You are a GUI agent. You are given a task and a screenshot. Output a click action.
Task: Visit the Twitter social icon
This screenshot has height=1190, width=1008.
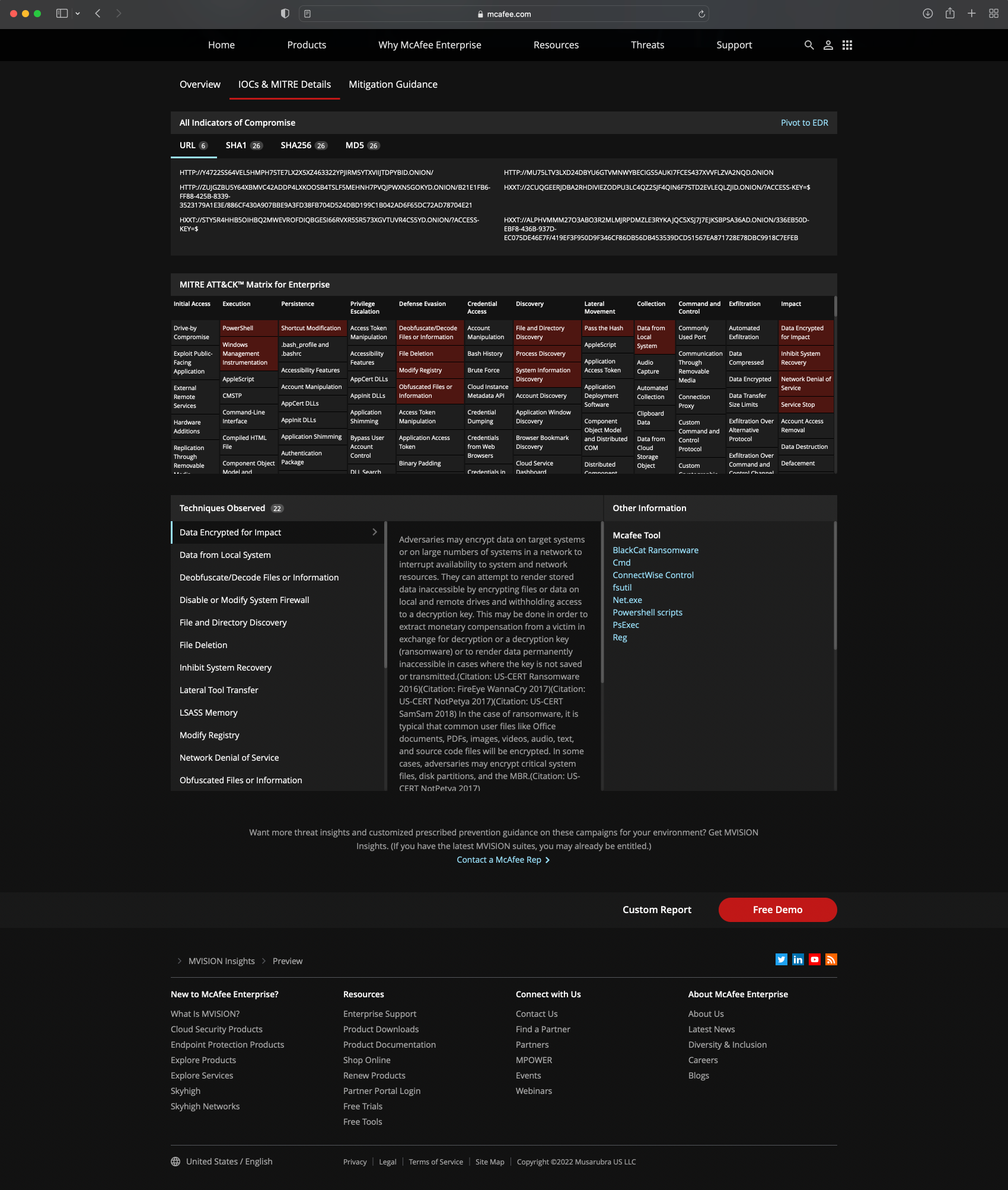coord(781,959)
